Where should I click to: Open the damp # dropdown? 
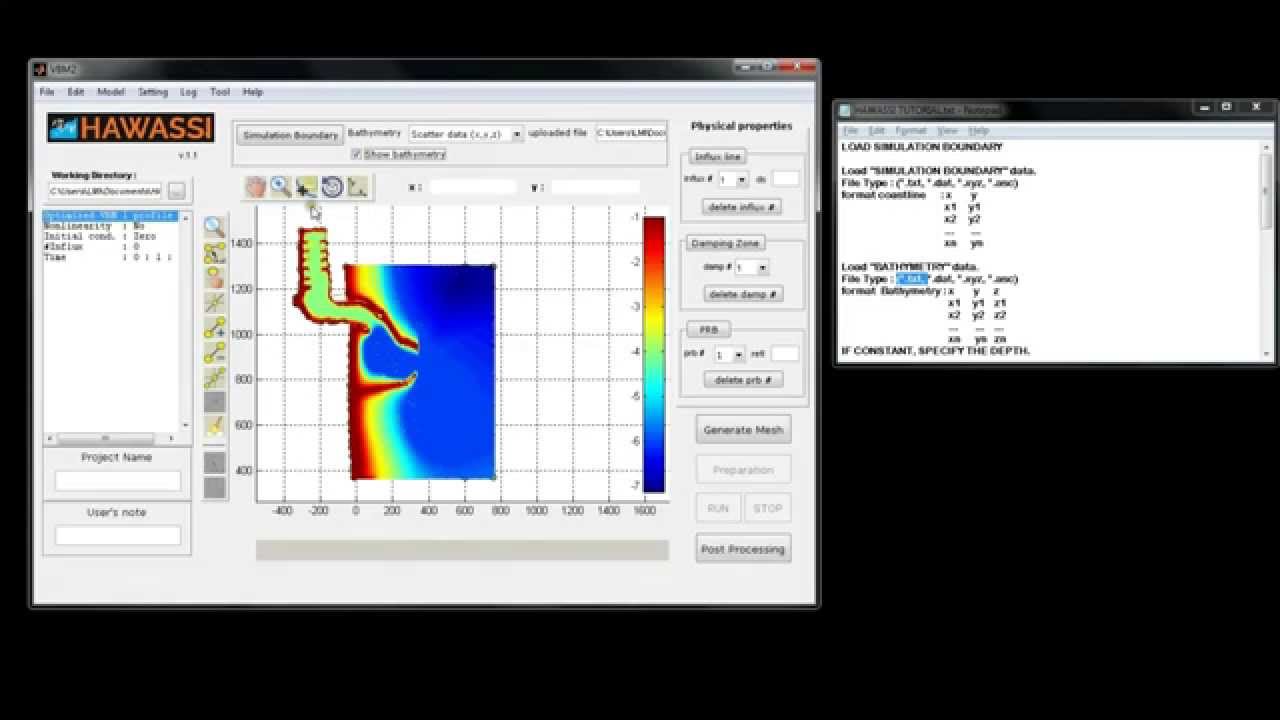coord(752,268)
